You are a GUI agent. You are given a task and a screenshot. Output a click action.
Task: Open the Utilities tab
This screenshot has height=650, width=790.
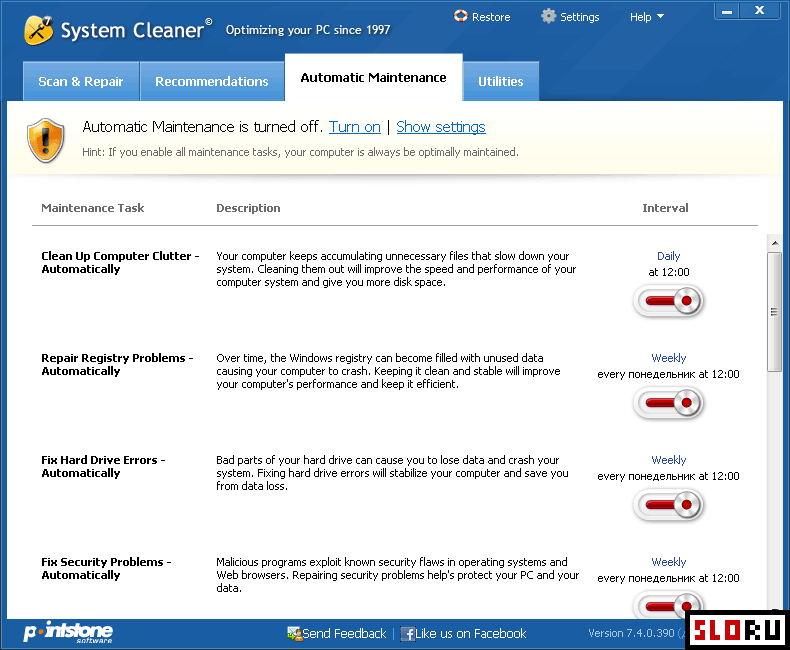point(501,81)
